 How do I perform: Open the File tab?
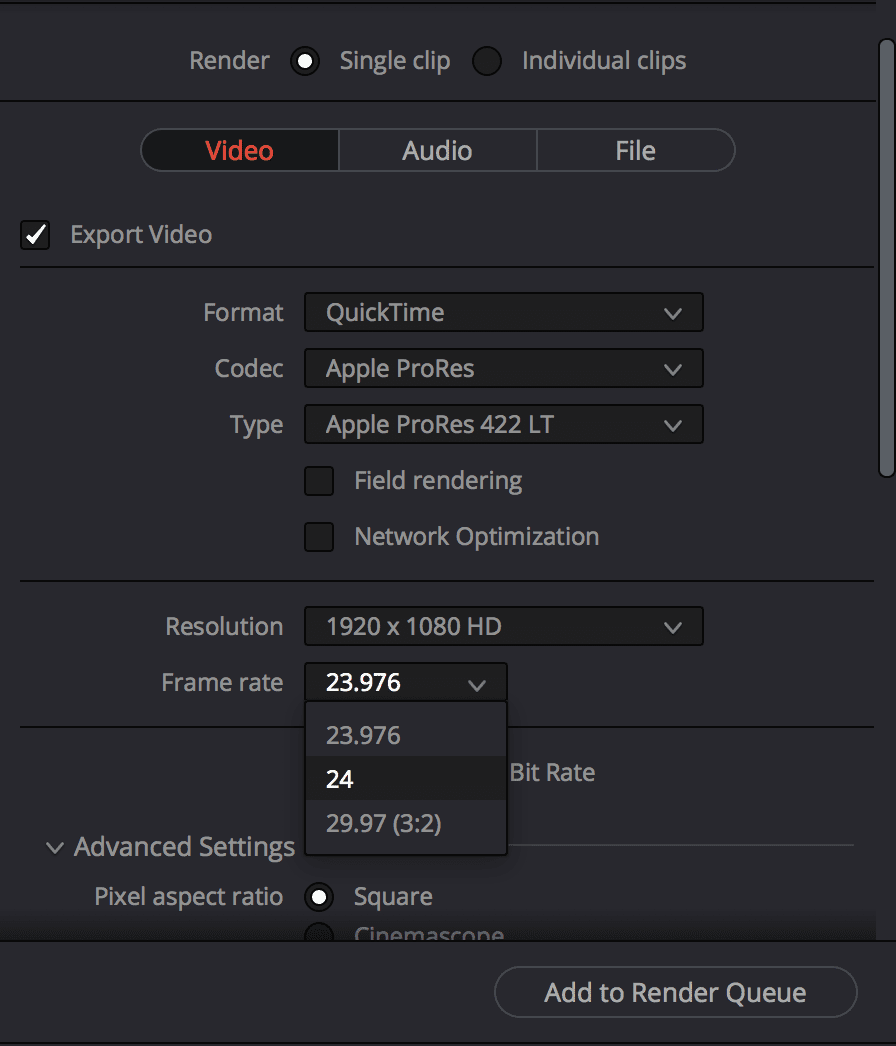(x=635, y=151)
